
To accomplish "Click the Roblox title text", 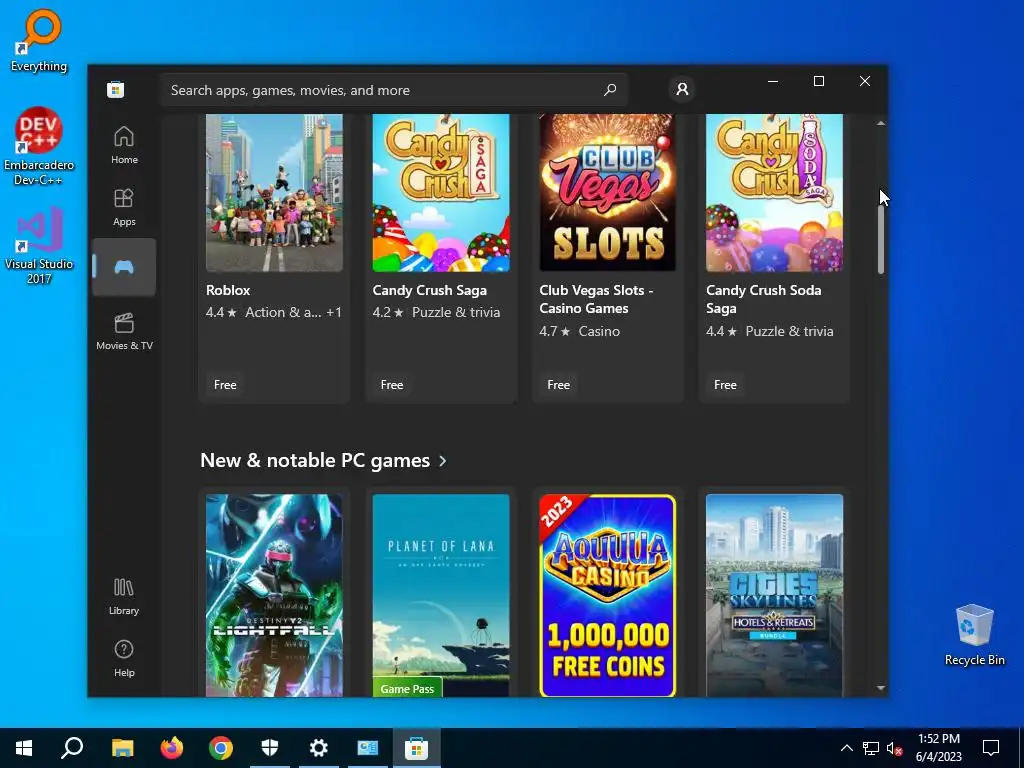I will 228,290.
